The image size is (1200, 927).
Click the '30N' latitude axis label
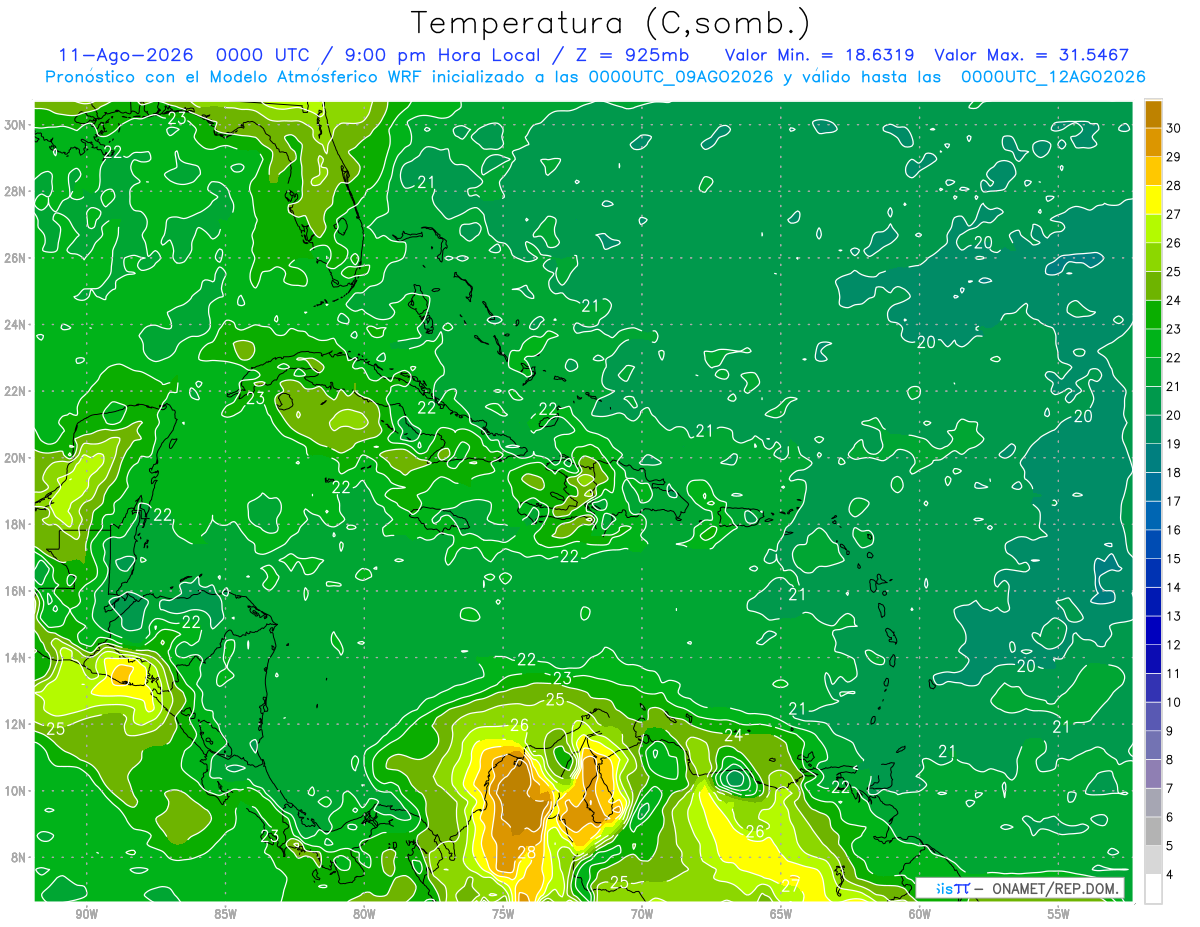pos(17,125)
